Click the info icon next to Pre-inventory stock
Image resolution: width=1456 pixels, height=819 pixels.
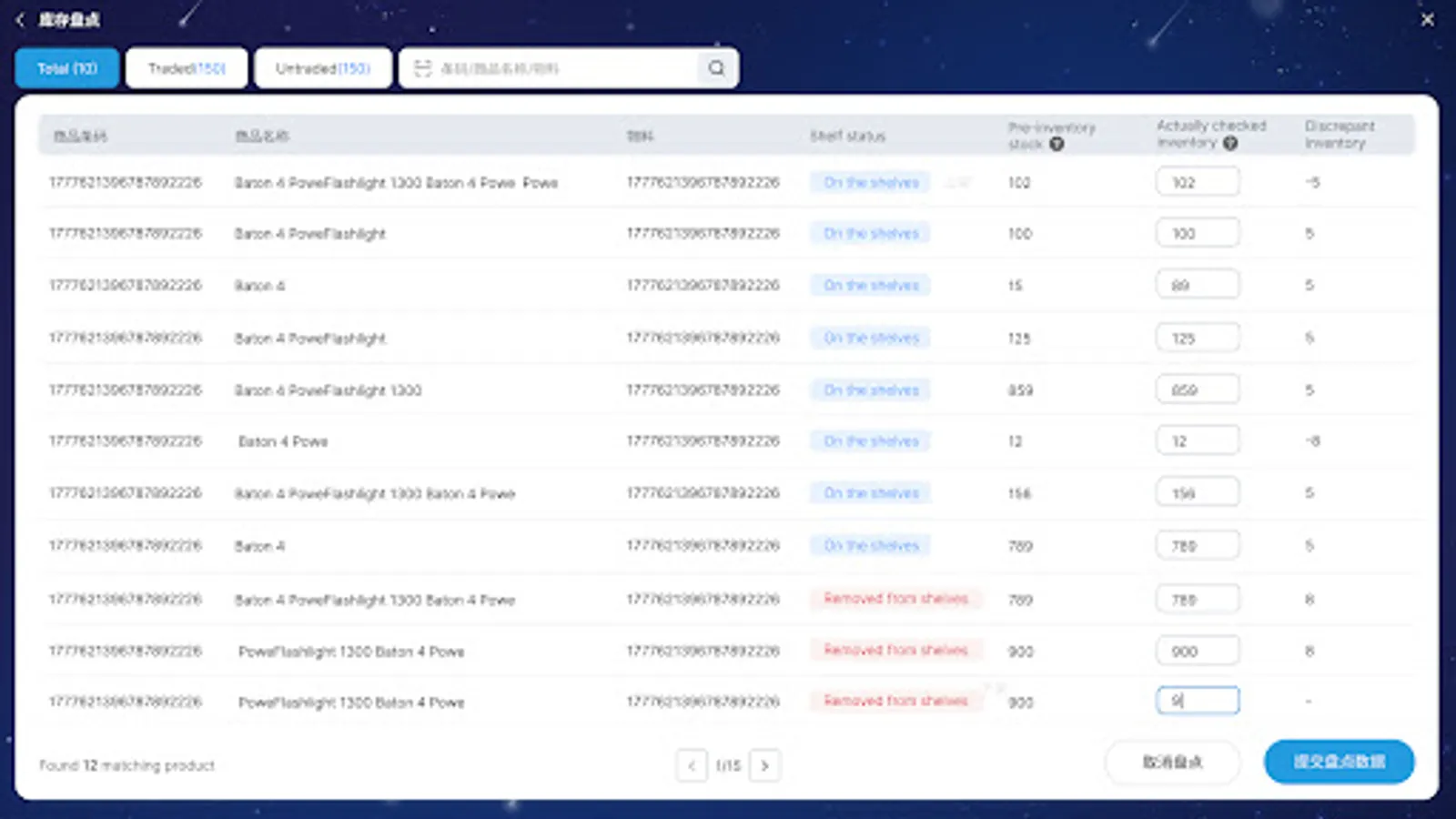point(1057,144)
